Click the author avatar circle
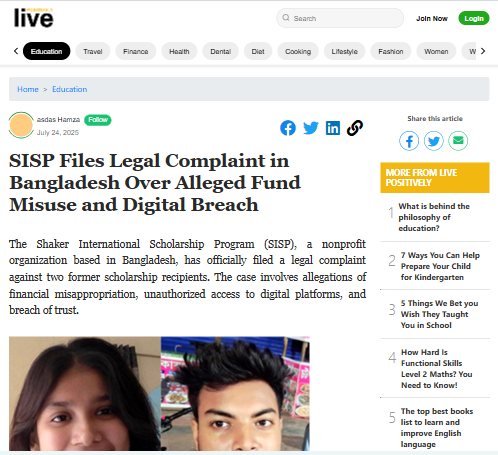 click(x=21, y=125)
